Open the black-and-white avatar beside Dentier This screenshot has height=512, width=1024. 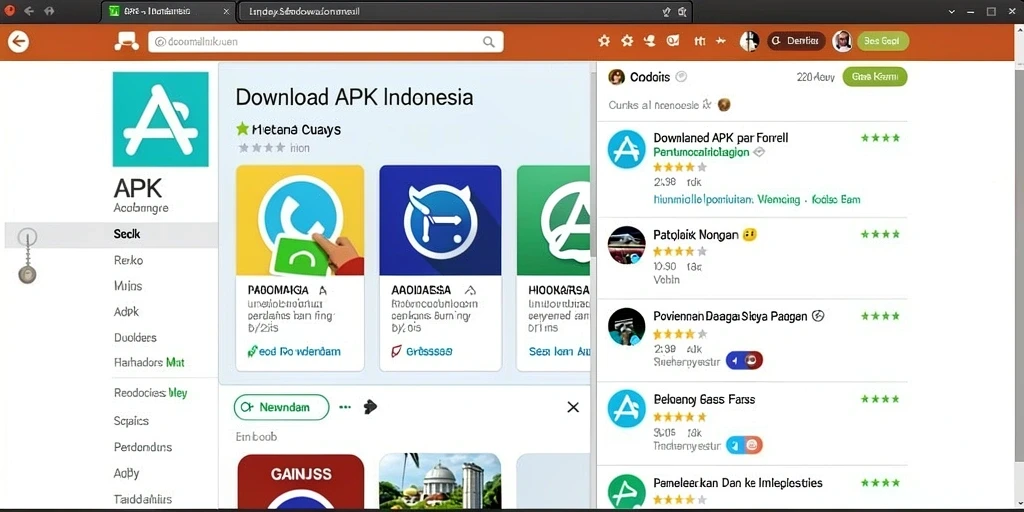(x=749, y=41)
